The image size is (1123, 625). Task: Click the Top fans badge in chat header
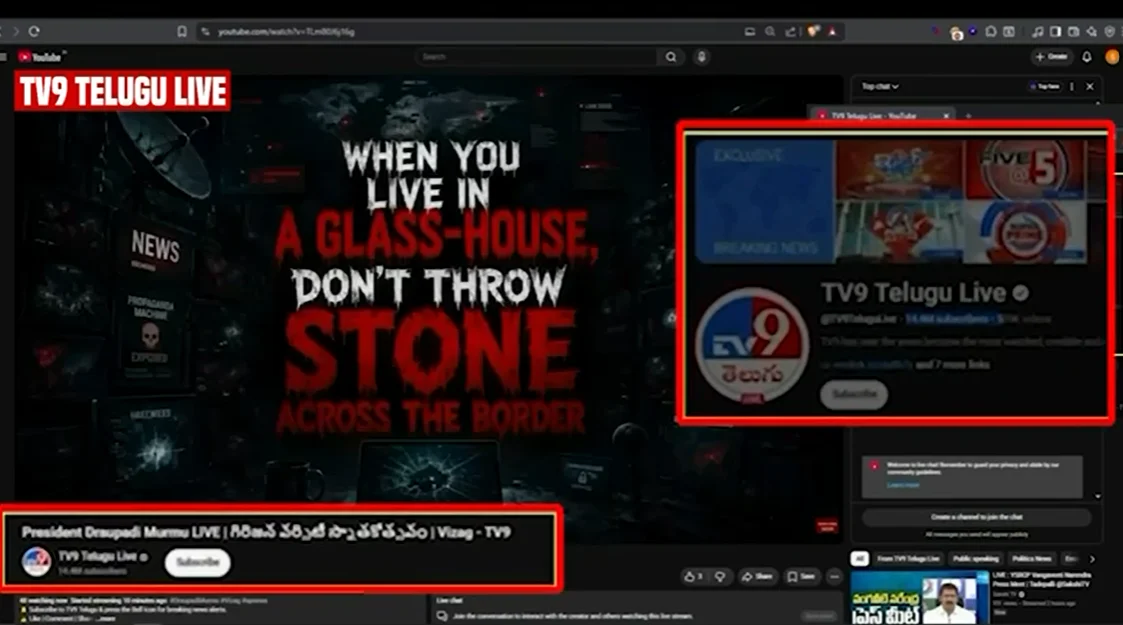coord(1044,87)
